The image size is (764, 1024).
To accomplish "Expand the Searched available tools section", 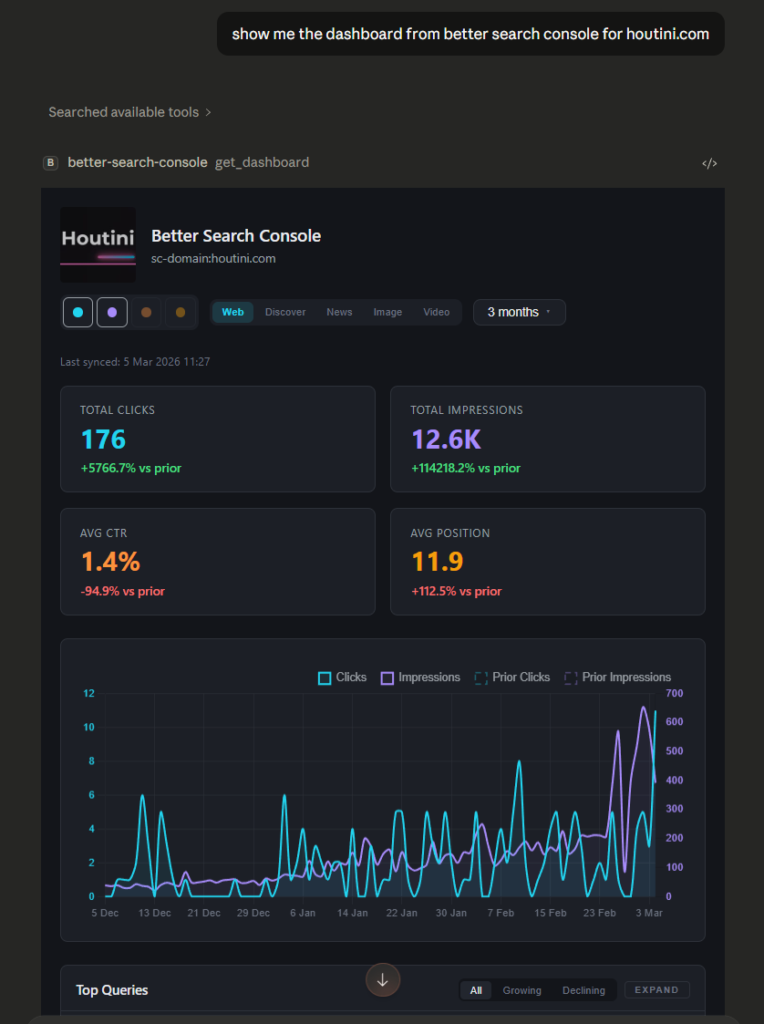I will [129, 112].
